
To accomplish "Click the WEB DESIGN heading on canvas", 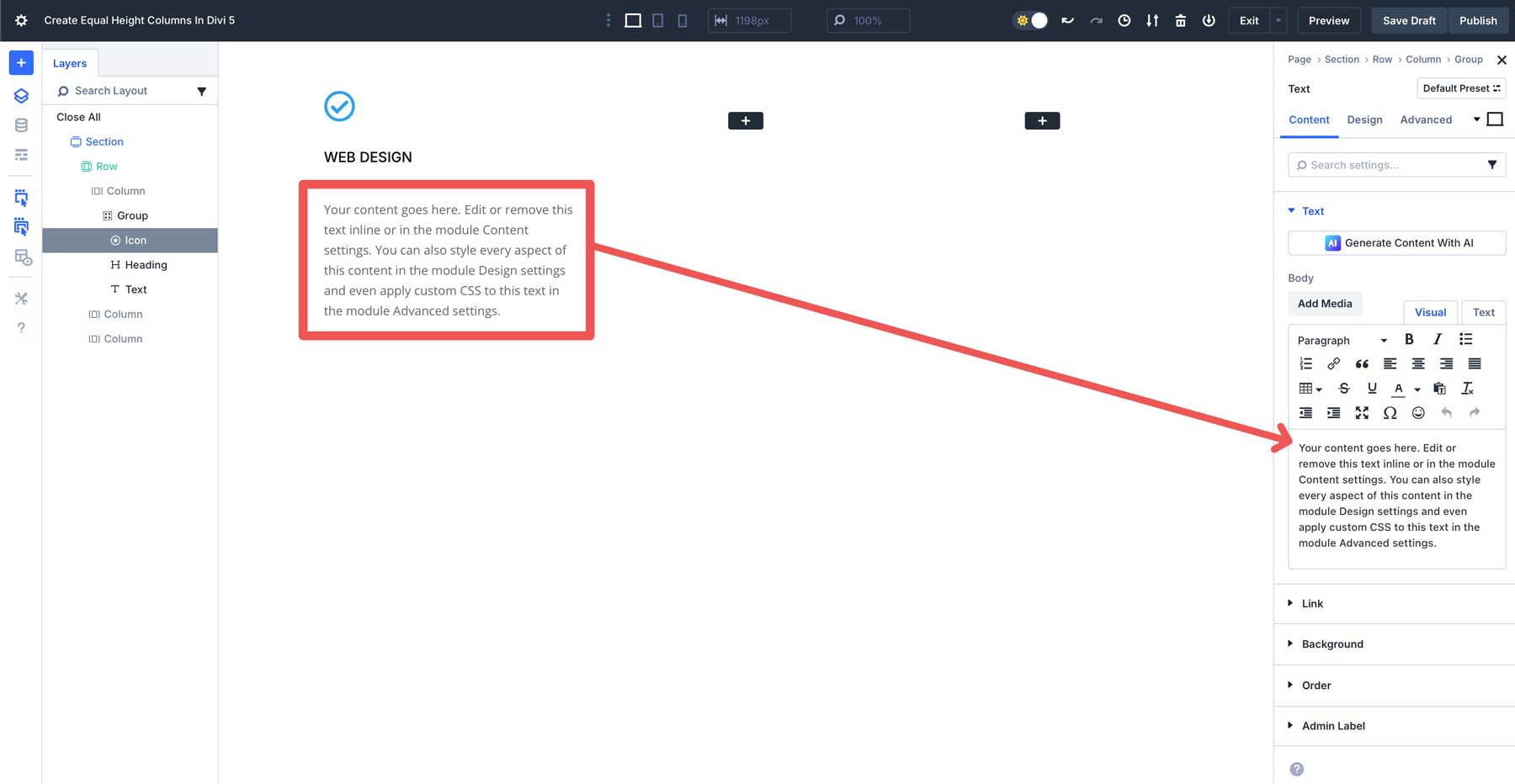I will click(x=368, y=157).
